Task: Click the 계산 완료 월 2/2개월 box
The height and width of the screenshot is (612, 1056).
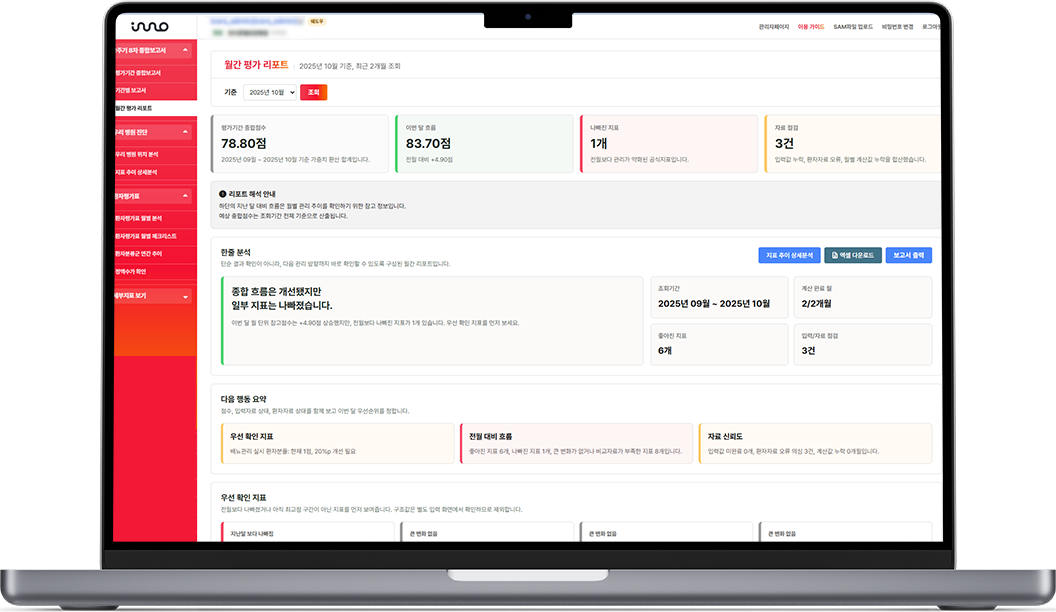Action: tap(863, 297)
